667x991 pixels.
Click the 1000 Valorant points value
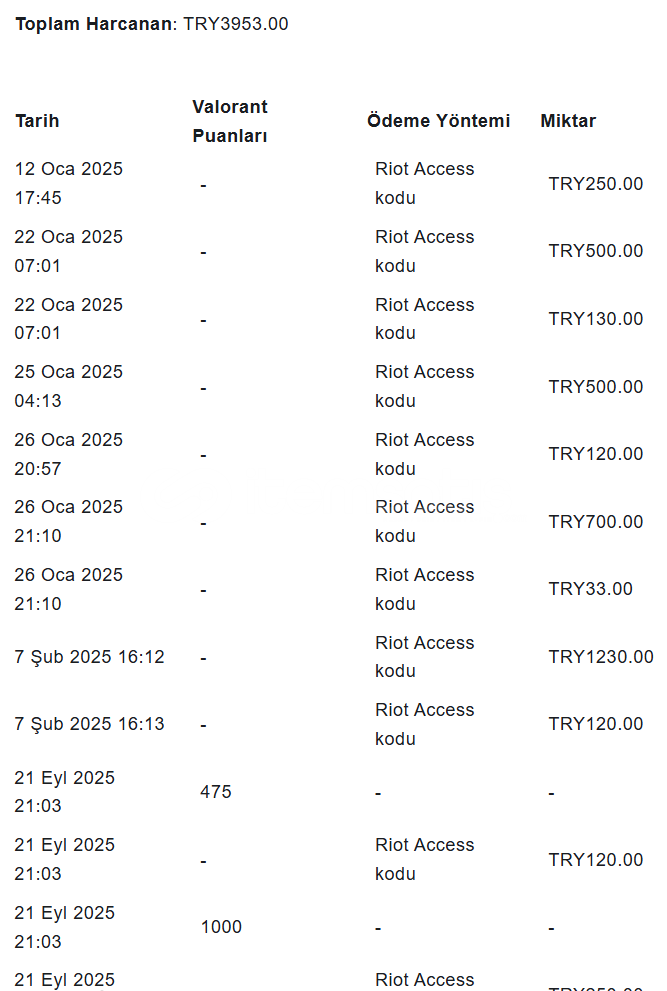point(221,927)
